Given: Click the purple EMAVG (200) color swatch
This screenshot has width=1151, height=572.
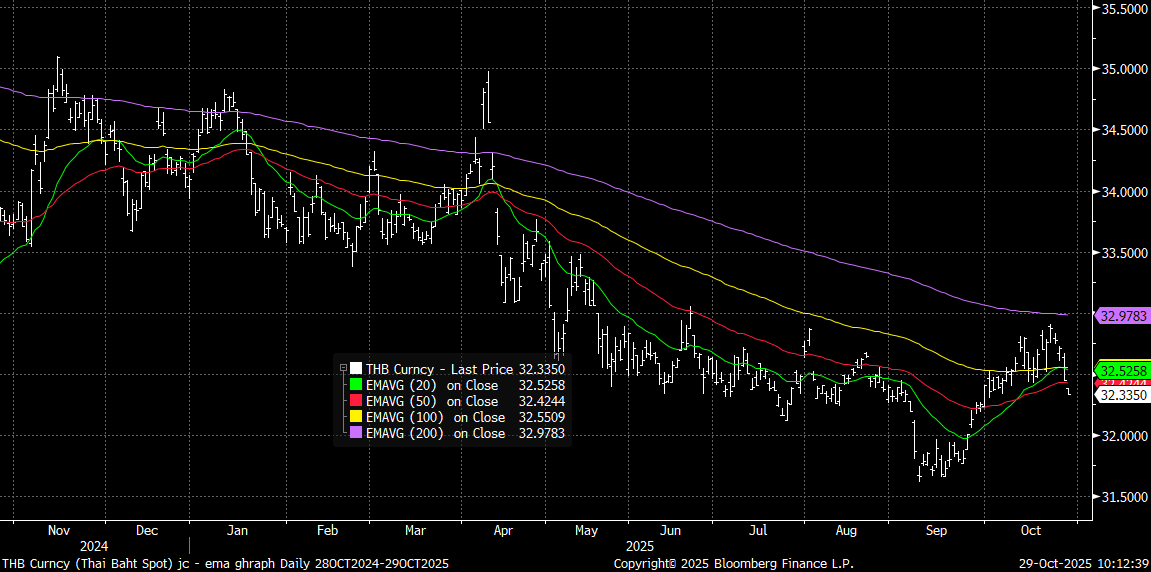Looking at the screenshot, I should click(356, 433).
